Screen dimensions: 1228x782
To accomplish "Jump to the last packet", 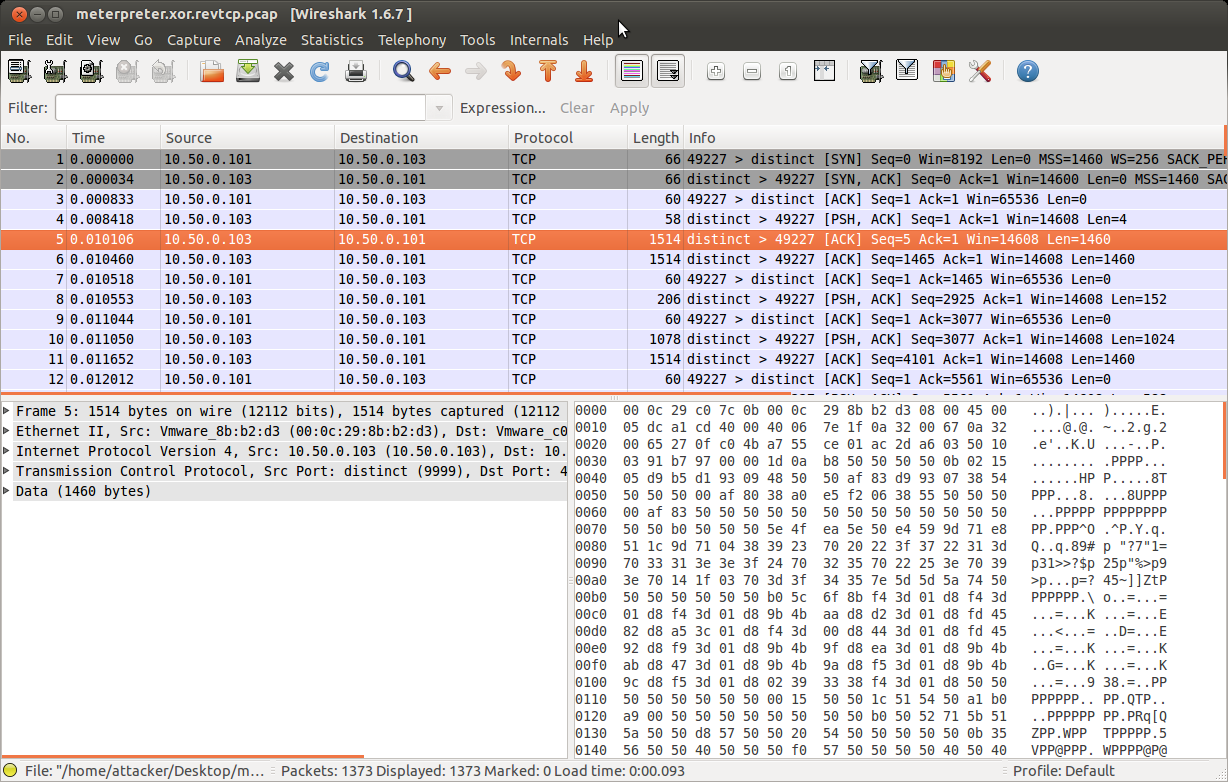I will tap(584, 71).
